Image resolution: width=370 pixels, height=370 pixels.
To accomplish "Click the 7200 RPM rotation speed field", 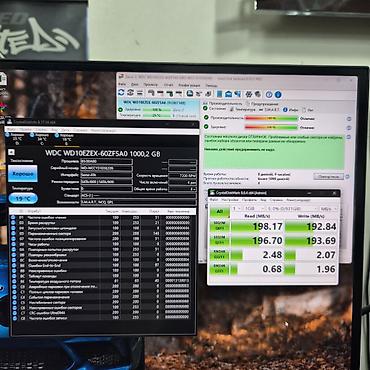I will (183, 175).
